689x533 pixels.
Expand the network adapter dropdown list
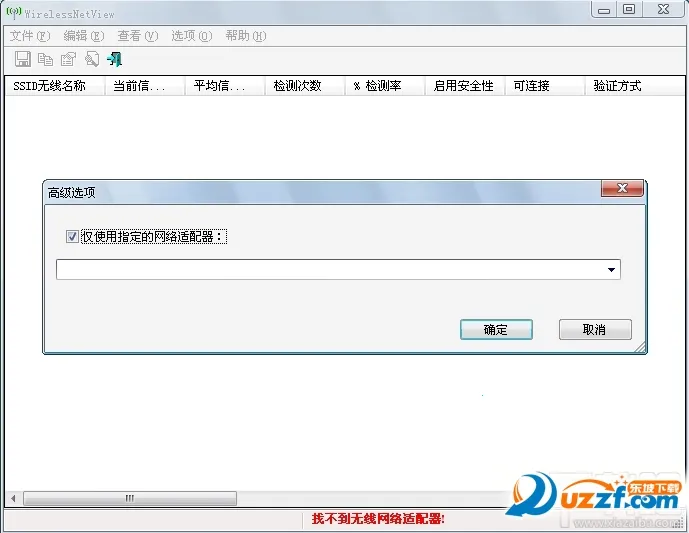610,270
